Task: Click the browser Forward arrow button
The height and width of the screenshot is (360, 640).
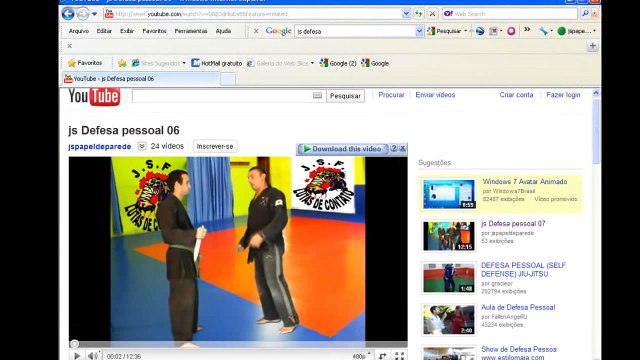Action: 83,14
